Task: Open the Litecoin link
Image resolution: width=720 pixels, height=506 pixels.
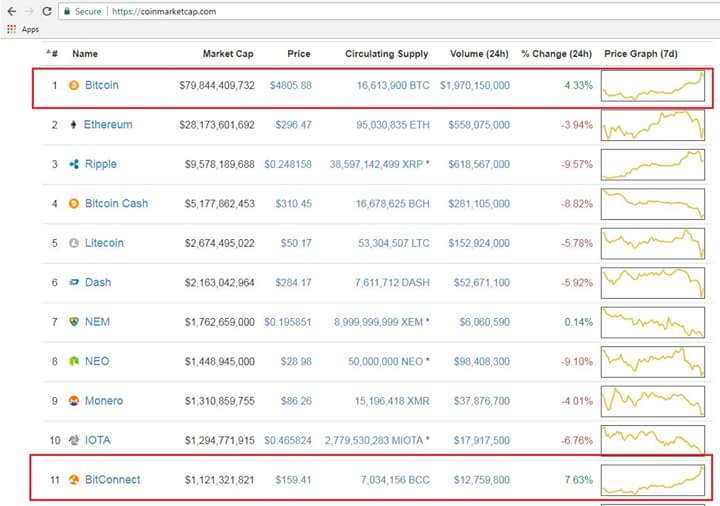Action: click(104, 243)
